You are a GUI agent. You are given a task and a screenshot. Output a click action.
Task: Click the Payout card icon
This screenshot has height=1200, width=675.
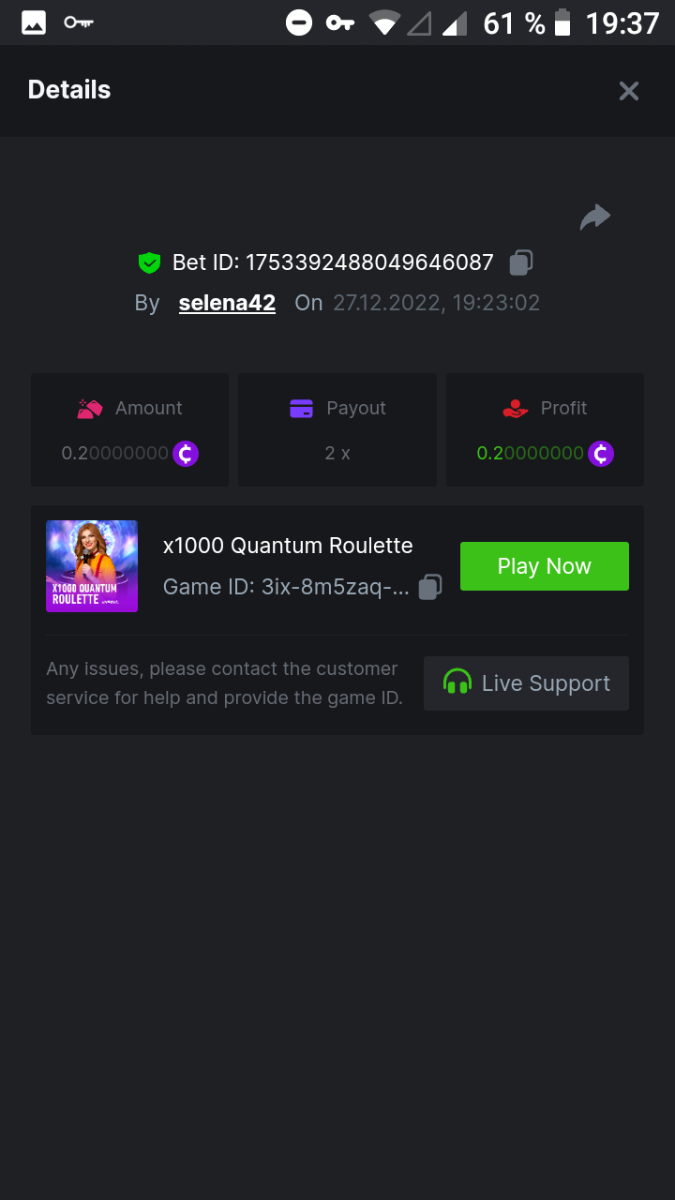coord(301,408)
